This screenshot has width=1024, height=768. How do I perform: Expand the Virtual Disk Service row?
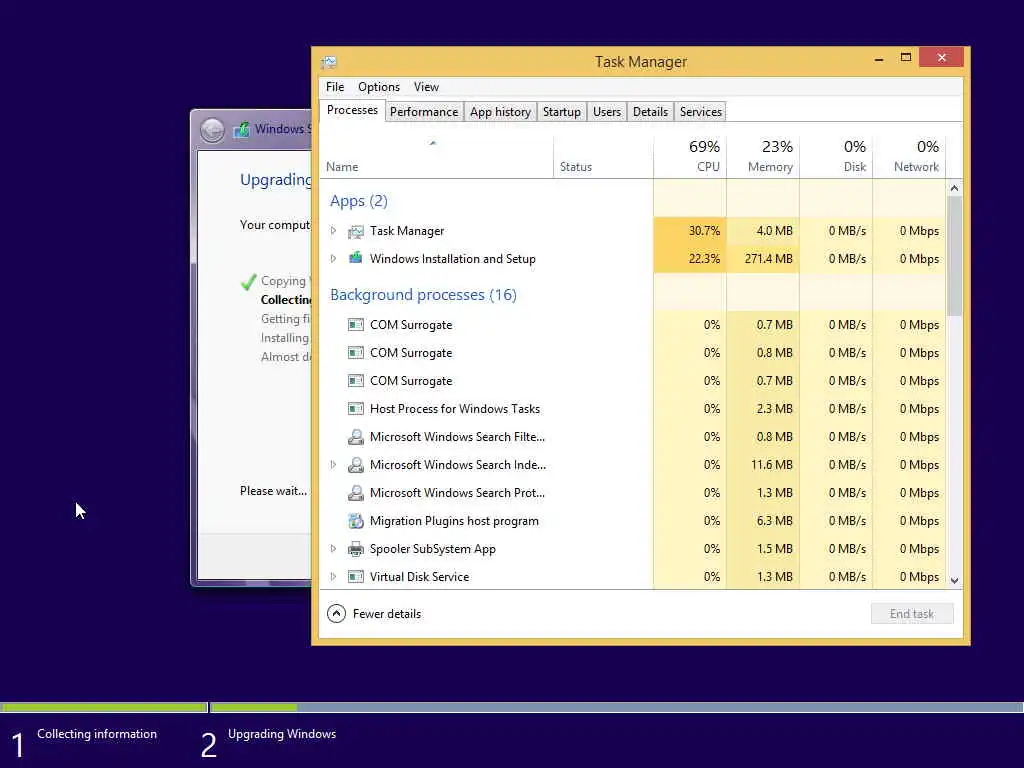[x=333, y=577]
